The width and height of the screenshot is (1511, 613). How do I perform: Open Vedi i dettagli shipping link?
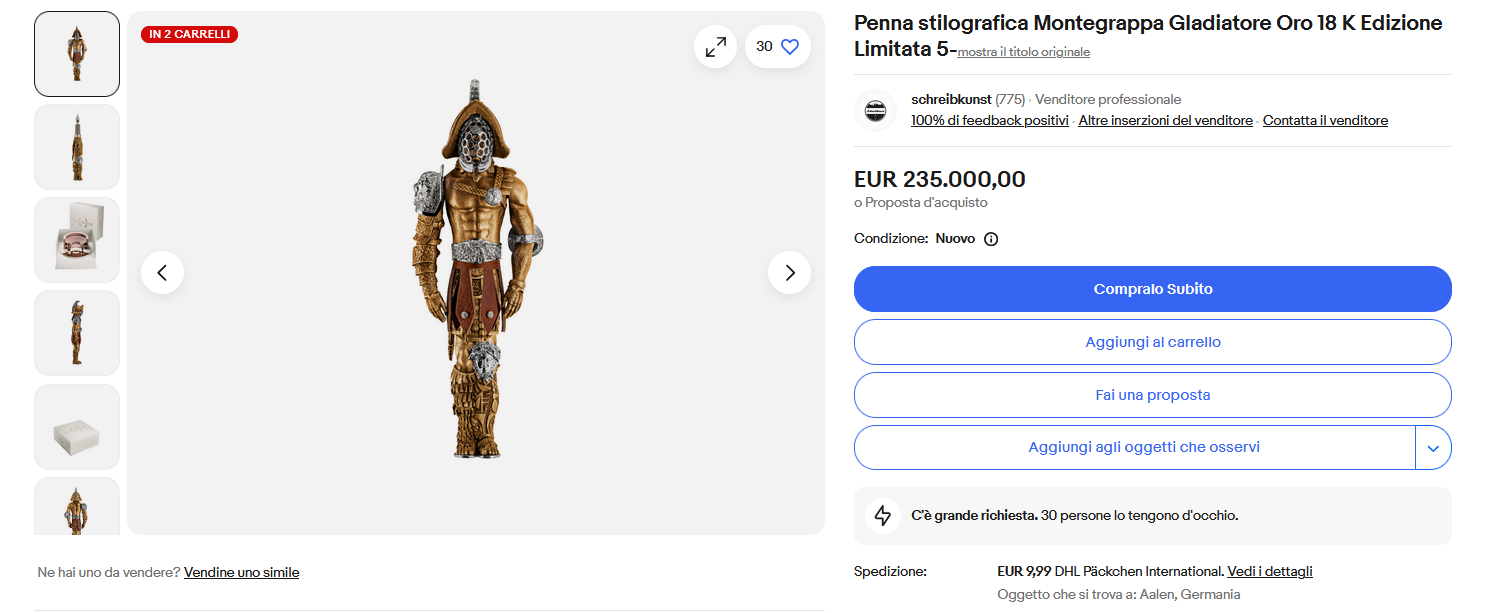click(x=1269, y=572)
